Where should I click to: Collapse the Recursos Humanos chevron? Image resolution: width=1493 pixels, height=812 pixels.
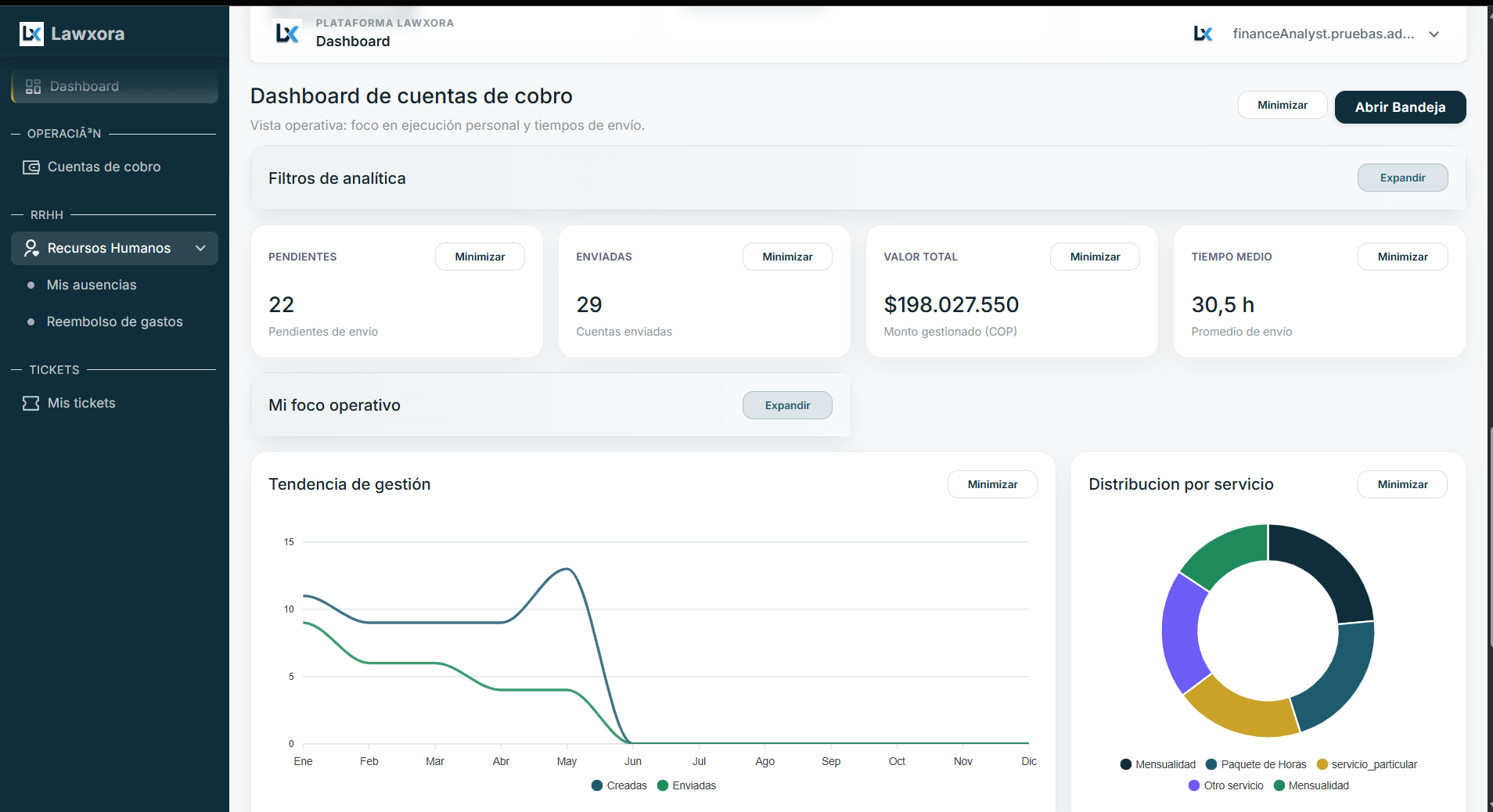200,248
